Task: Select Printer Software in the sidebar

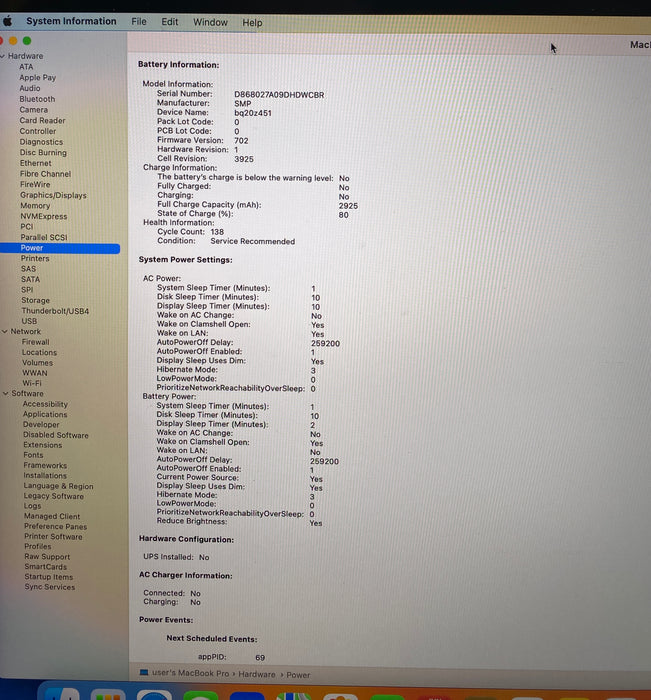Action: 53,536
